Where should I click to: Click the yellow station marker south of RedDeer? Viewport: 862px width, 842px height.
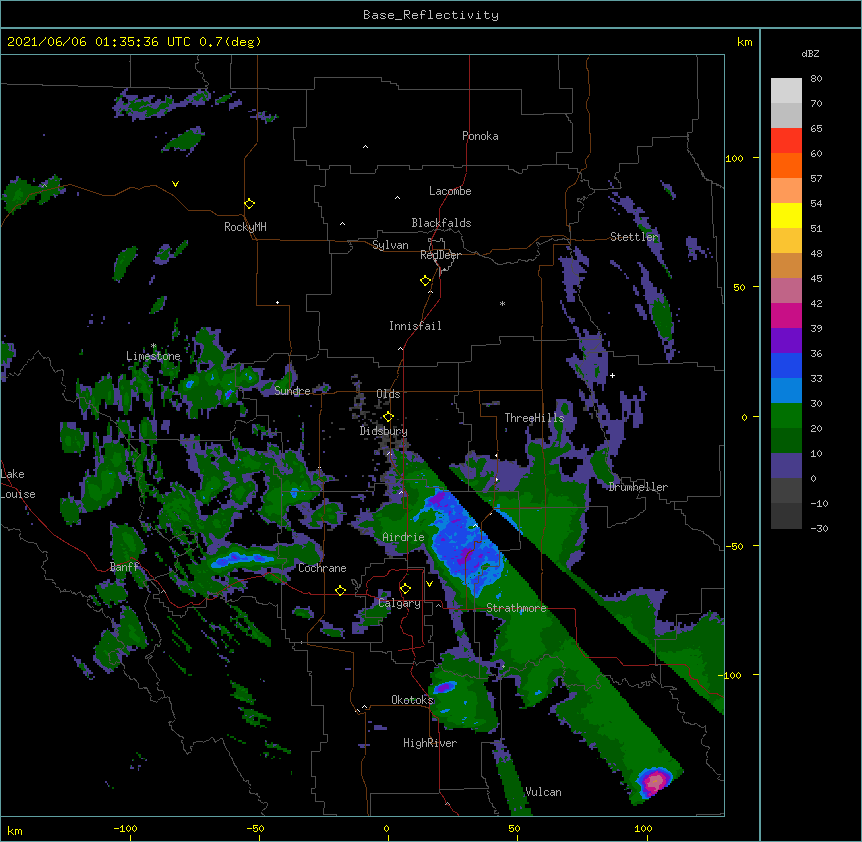[x=425, y=281]
